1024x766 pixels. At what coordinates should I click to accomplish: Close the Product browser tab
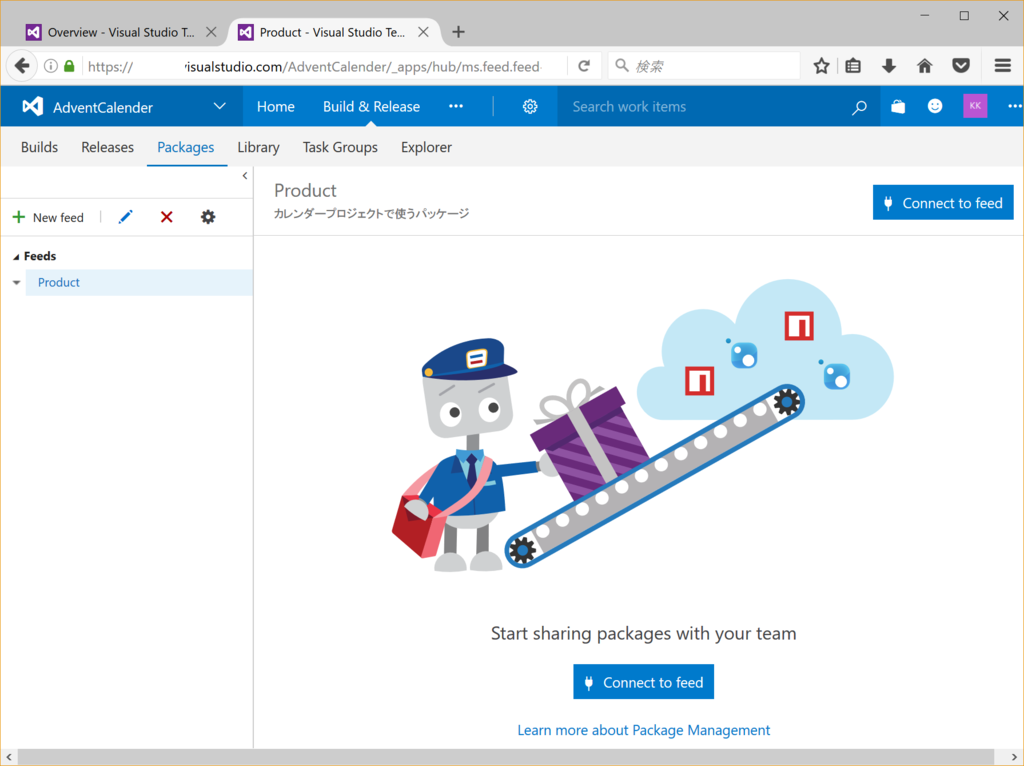click(x=423, y=32)
